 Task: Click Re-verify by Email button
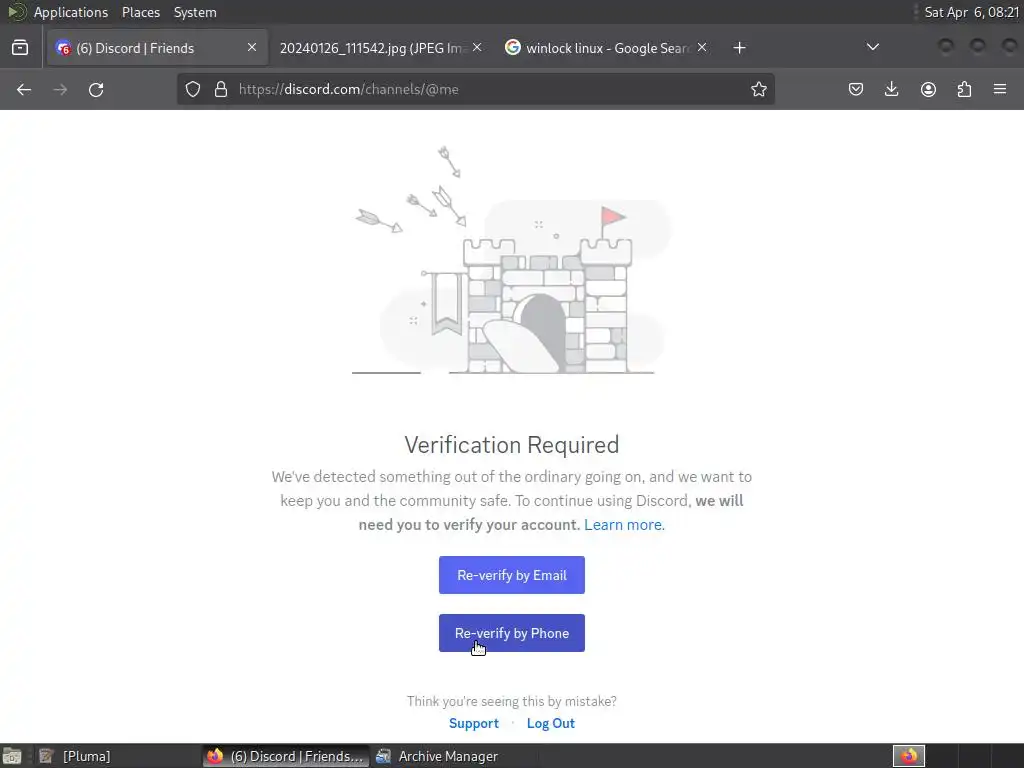pyautogui.click(x=511, y=575)
